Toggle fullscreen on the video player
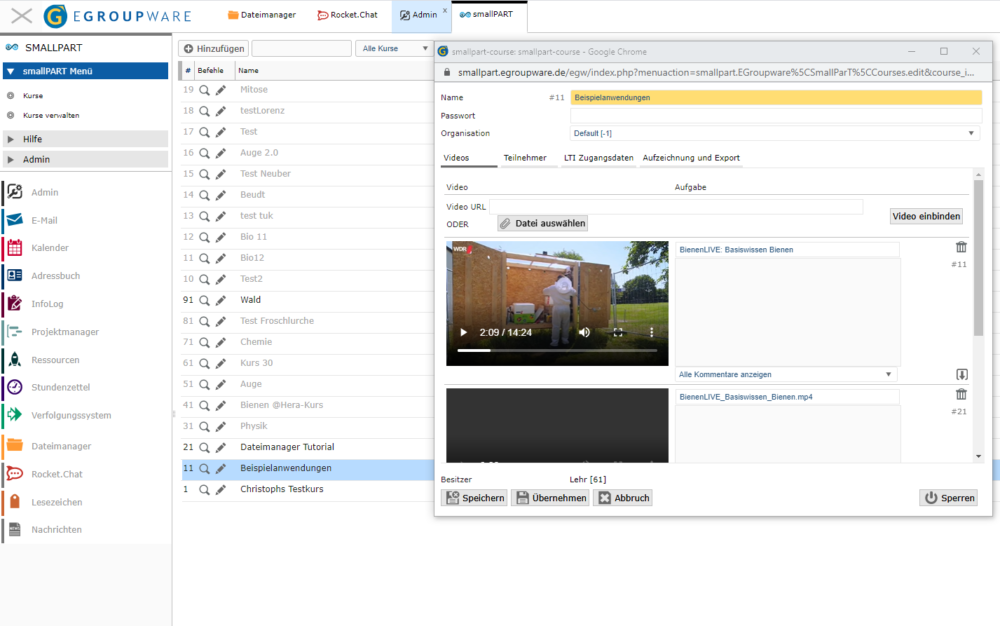Viewport: 1000px width, 626px height. [x=618, y=332]
